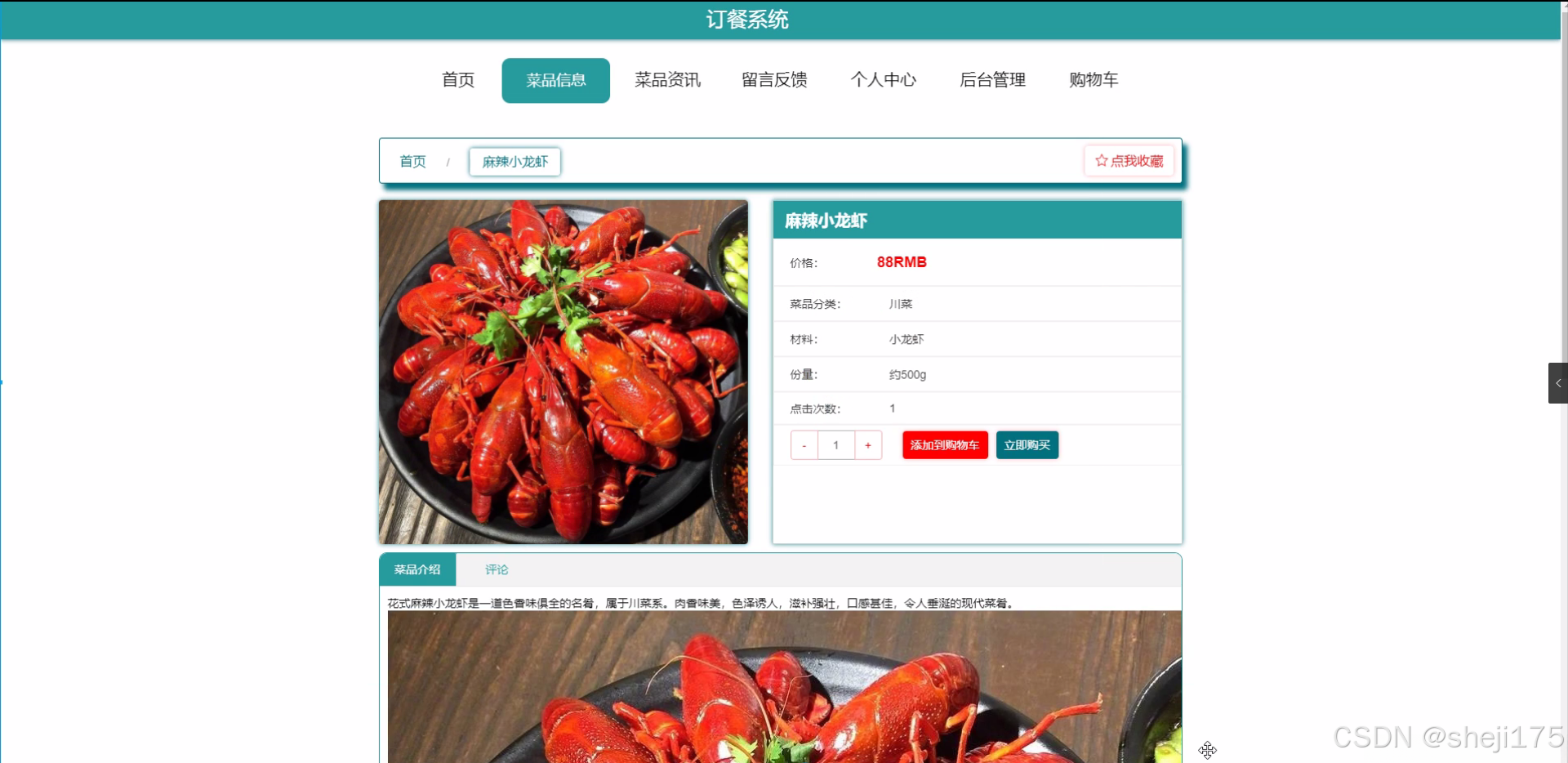This screenshot has height=763, width=1568.
Task: Click the quantity input field
Action: [x=836, y=445]
